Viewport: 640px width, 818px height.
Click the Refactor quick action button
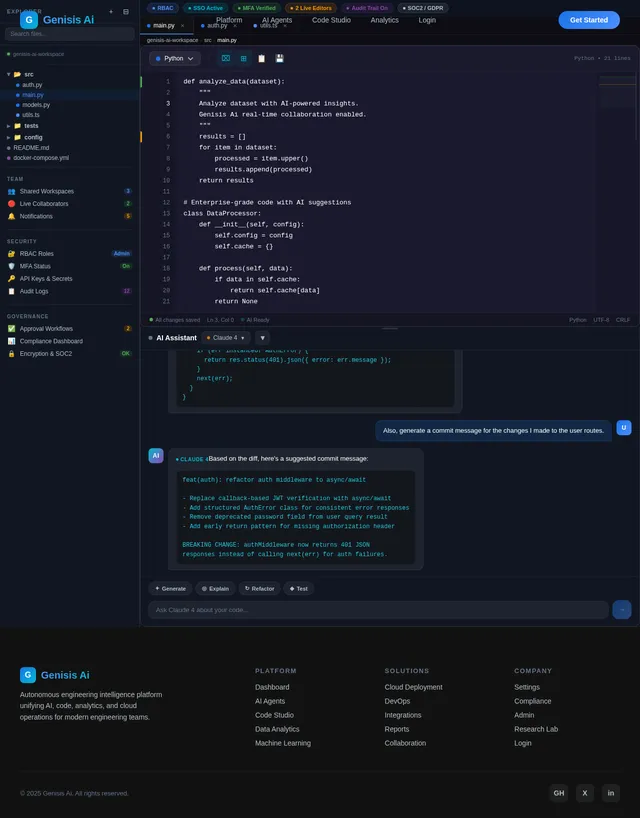(x=260, y=588)
